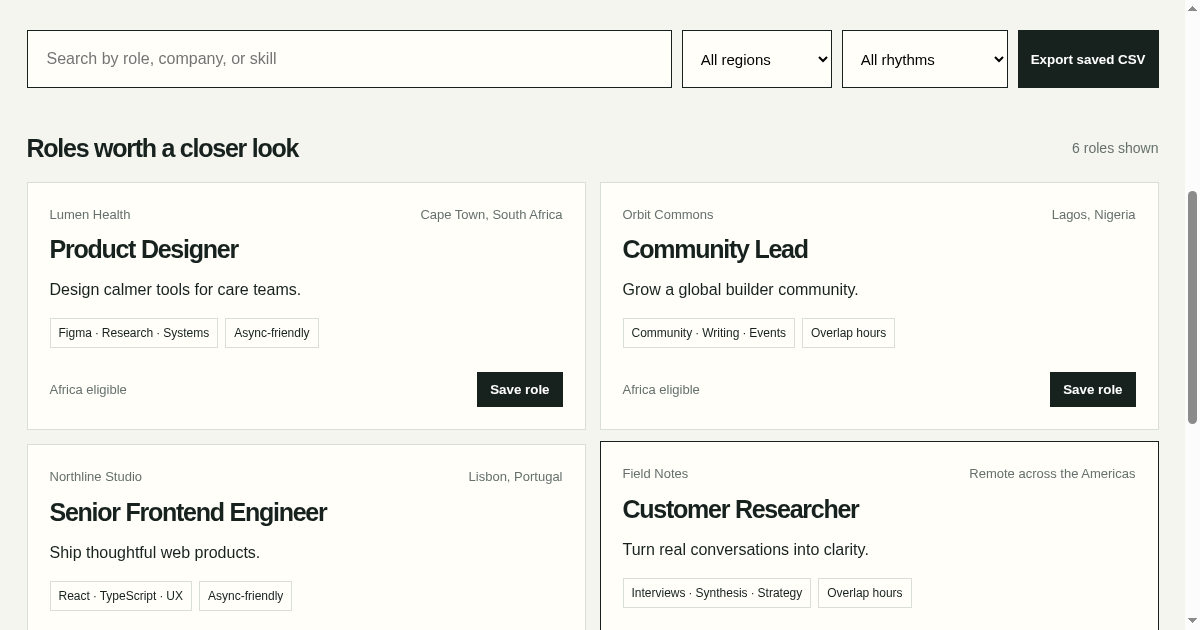This screenshot has width=1200, height=630.
Task: Click the Northline Studio company name
Action: point(96,477)
